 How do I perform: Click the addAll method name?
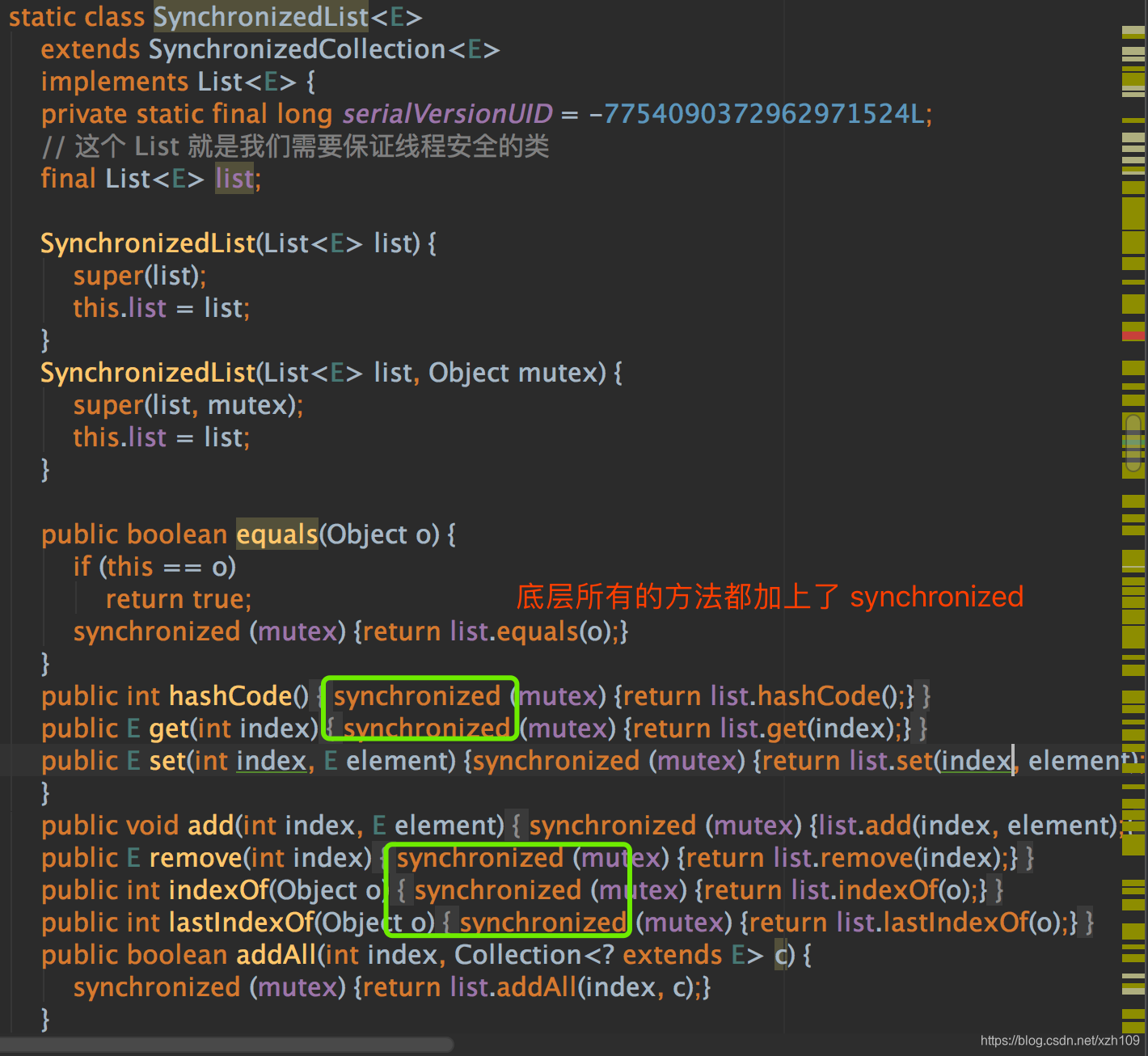coord(277,955)
